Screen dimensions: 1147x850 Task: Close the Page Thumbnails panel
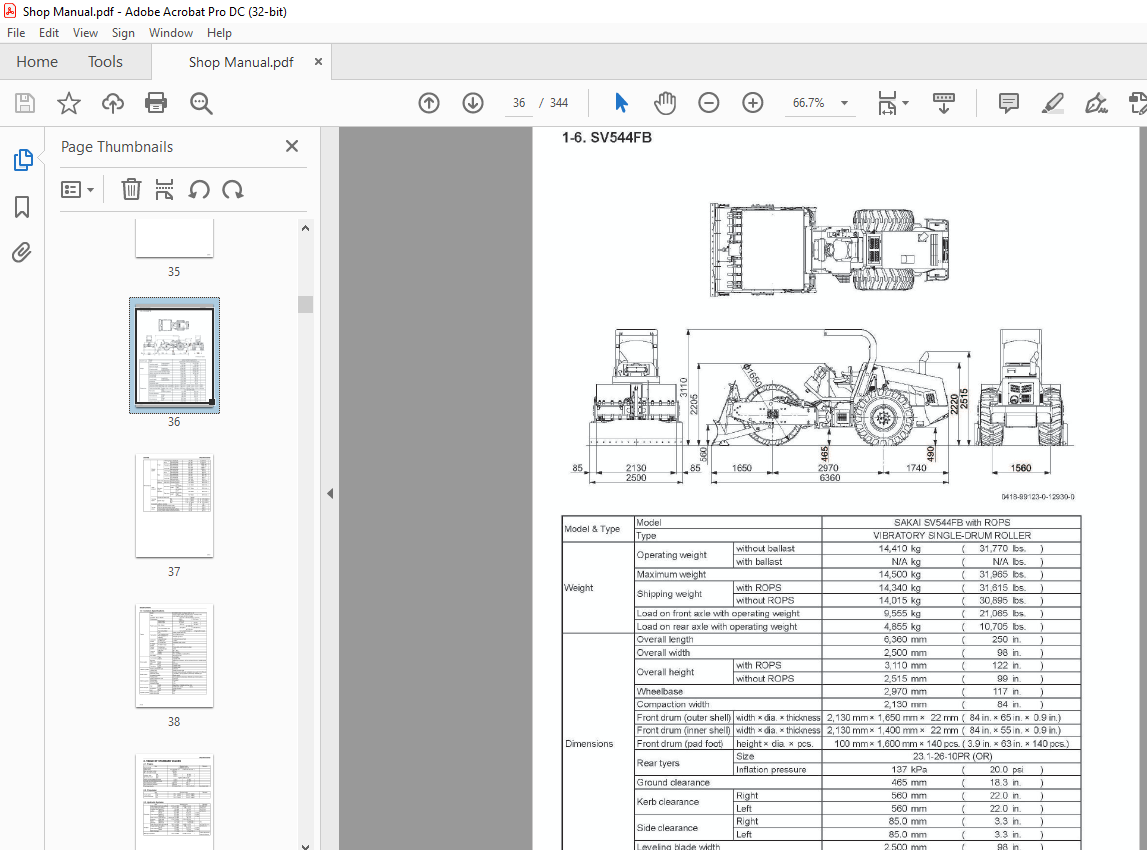click(x=292, y=146)
